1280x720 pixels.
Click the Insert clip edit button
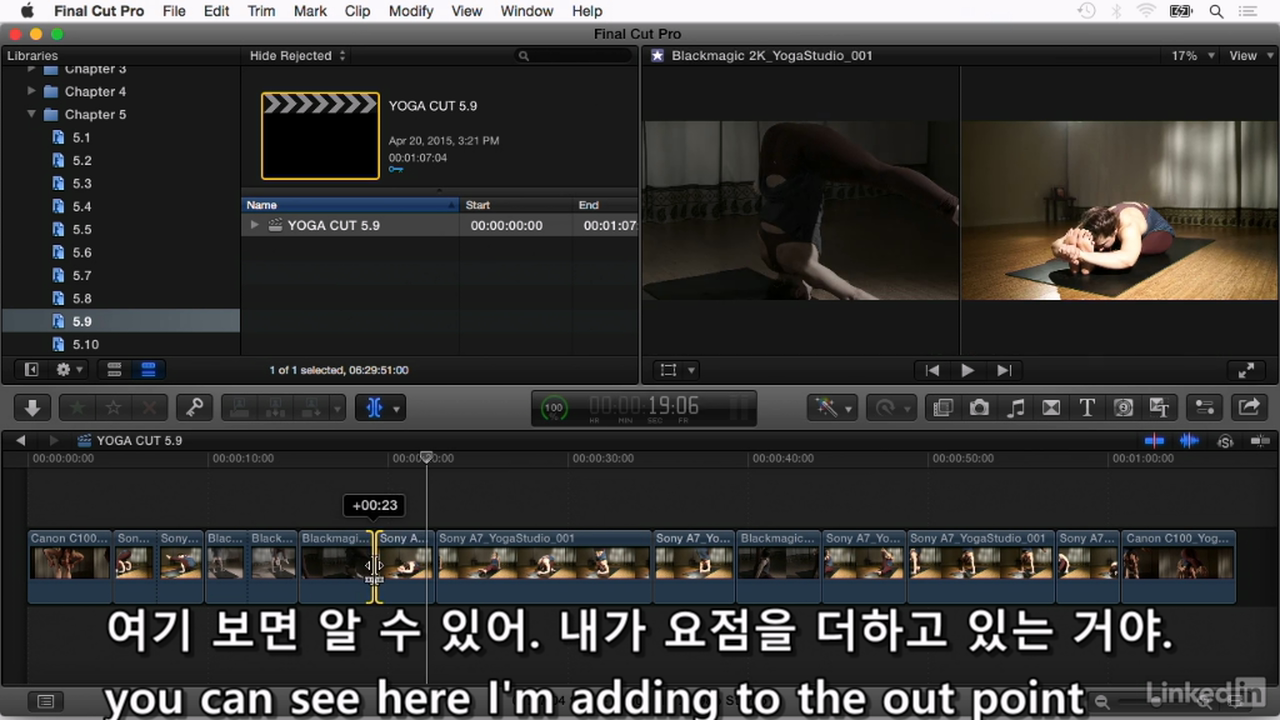[275, 407]
